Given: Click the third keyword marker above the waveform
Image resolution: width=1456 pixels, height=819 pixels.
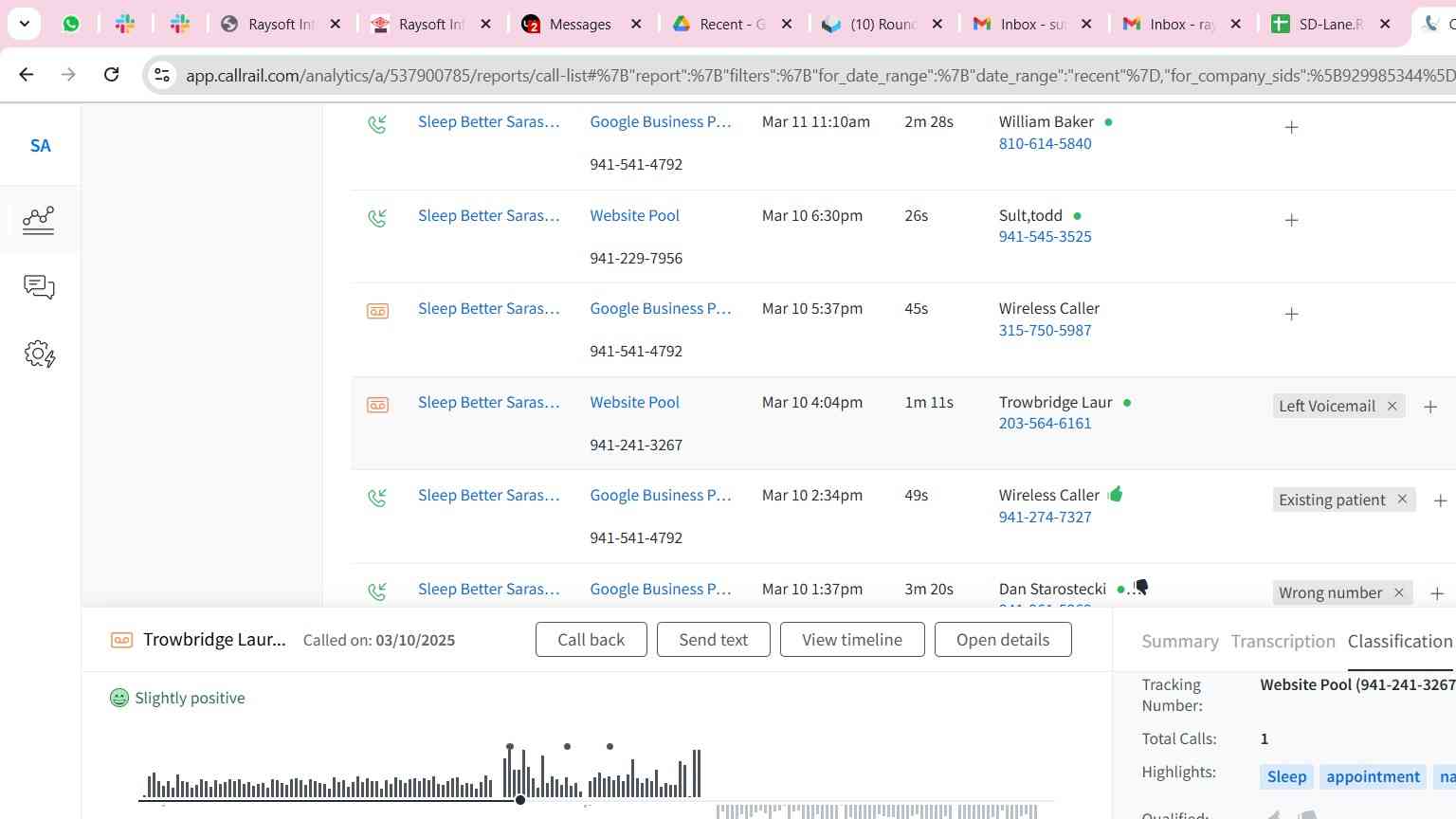Looking at the screenshot, I should pyautogui.click(x=610, y=747).
